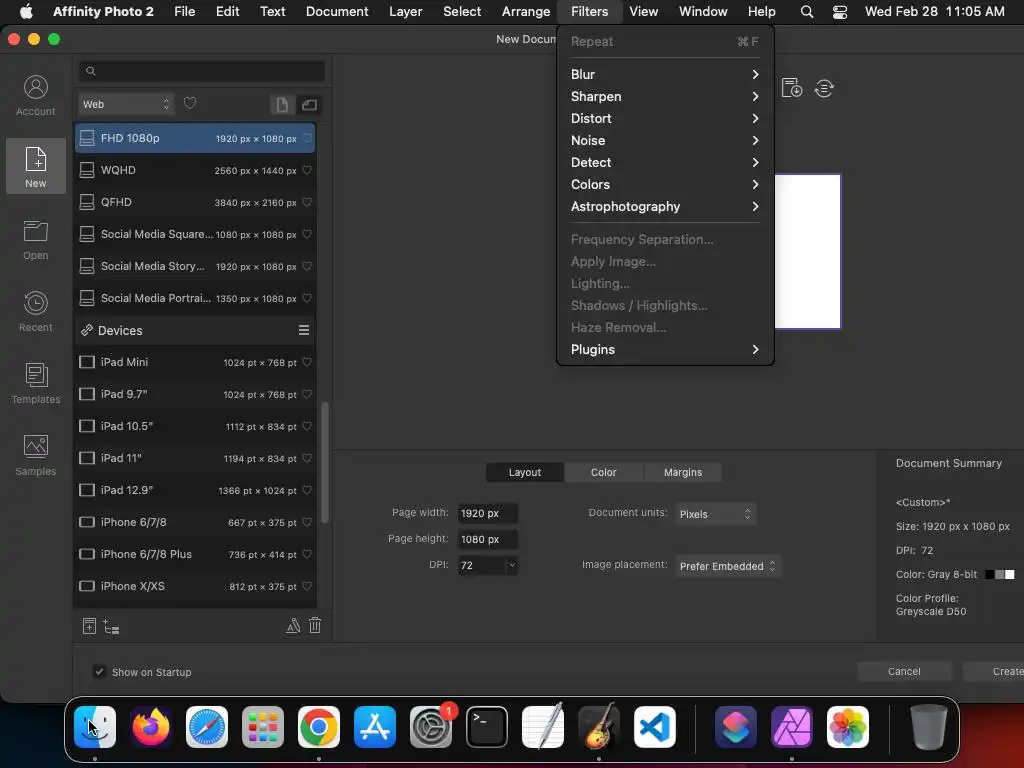
Task: Open the Document menu
Action: coord(337,12)
